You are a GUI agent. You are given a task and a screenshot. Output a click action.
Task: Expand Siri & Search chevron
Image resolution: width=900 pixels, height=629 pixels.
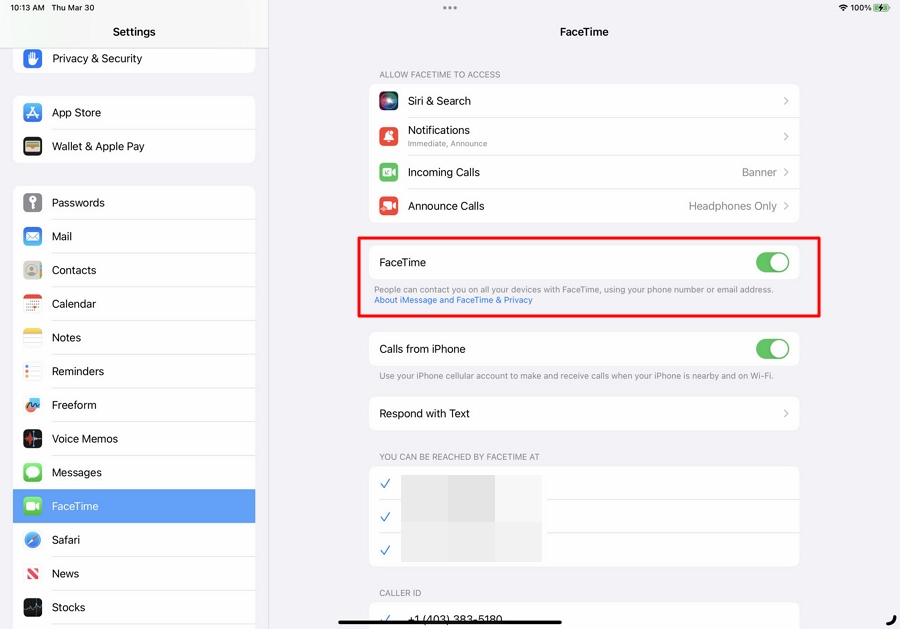click(786, 101)
